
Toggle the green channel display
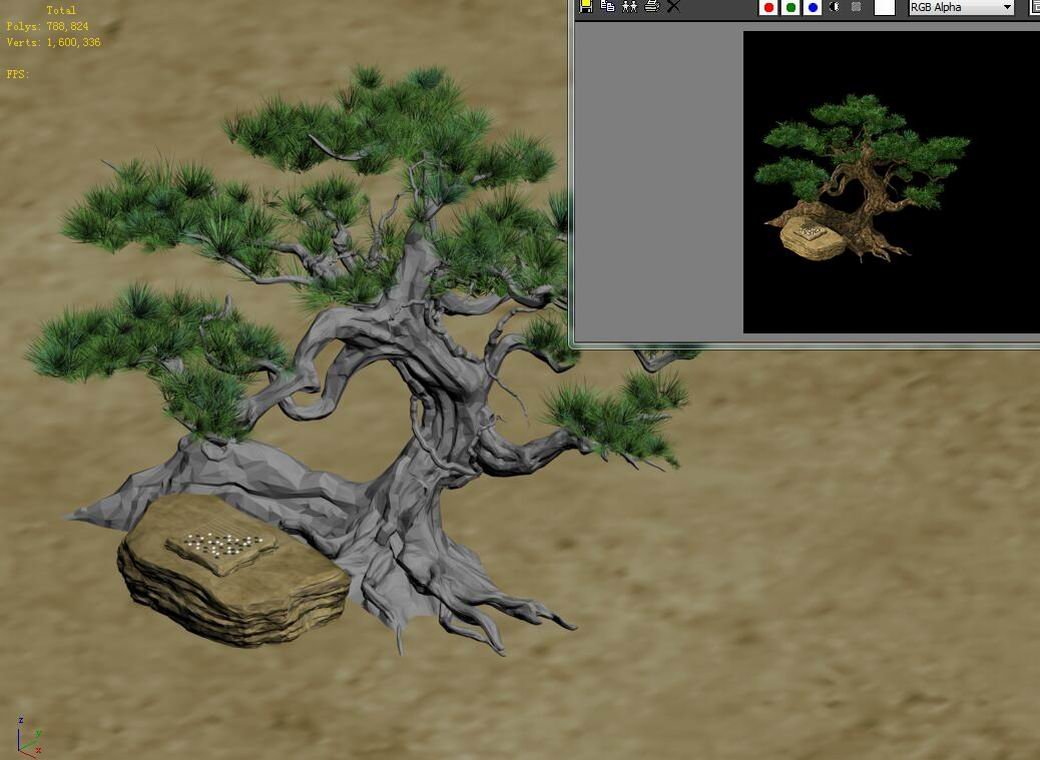pos(791,8)
